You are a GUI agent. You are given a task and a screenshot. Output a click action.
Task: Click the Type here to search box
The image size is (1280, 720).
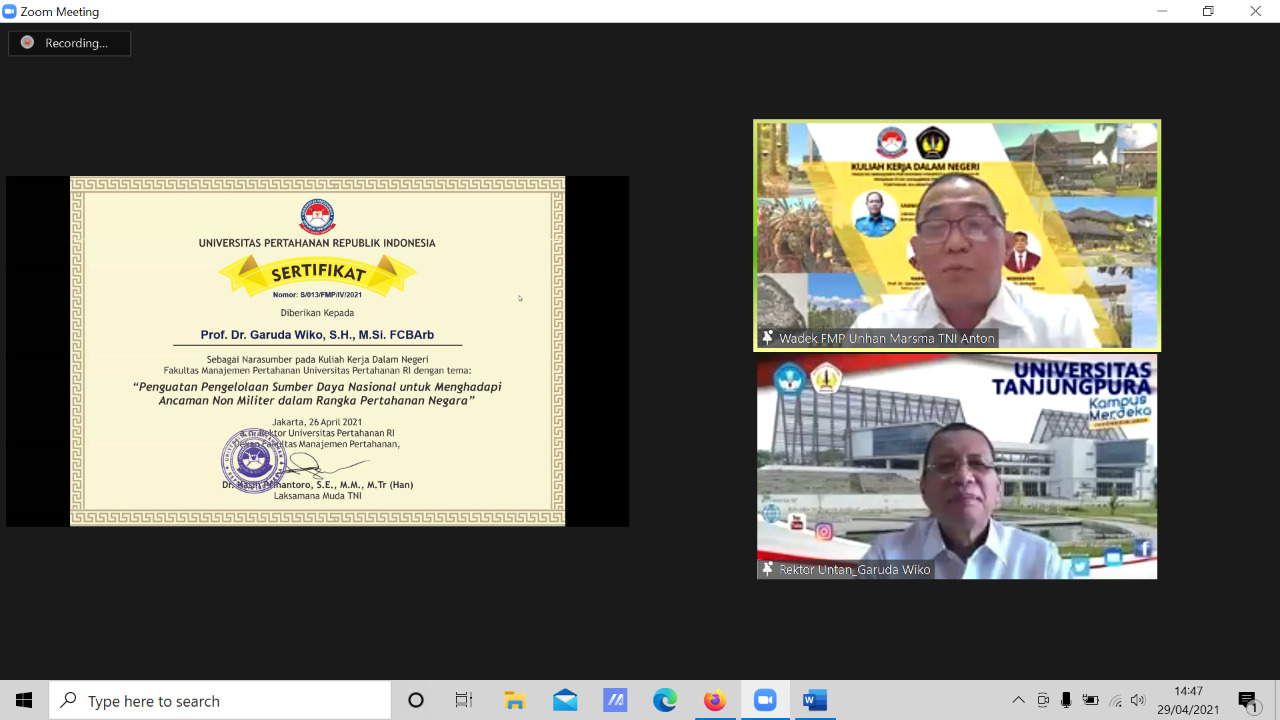tap(220, 701)
